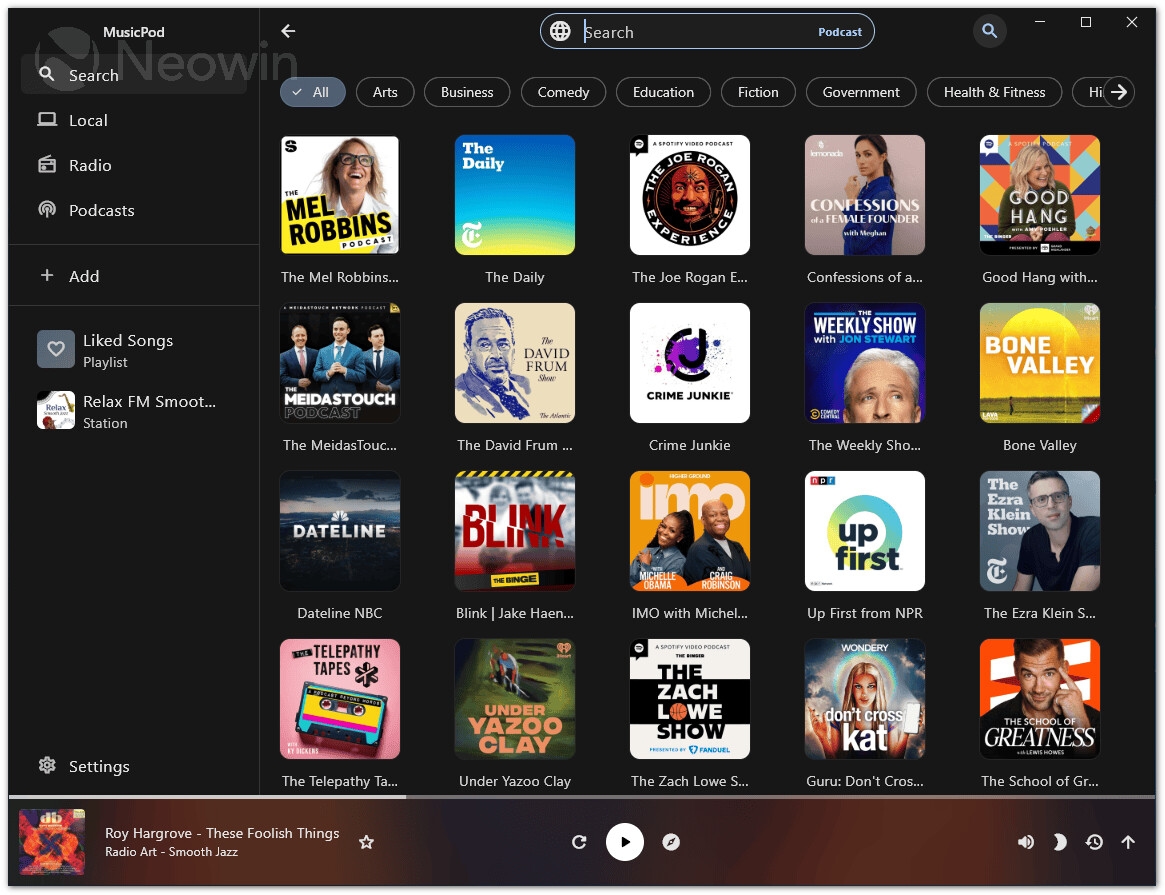Click the magnifier search button at top right
The width and height of the screenshot is (1165, 895).
coord(989,31)
